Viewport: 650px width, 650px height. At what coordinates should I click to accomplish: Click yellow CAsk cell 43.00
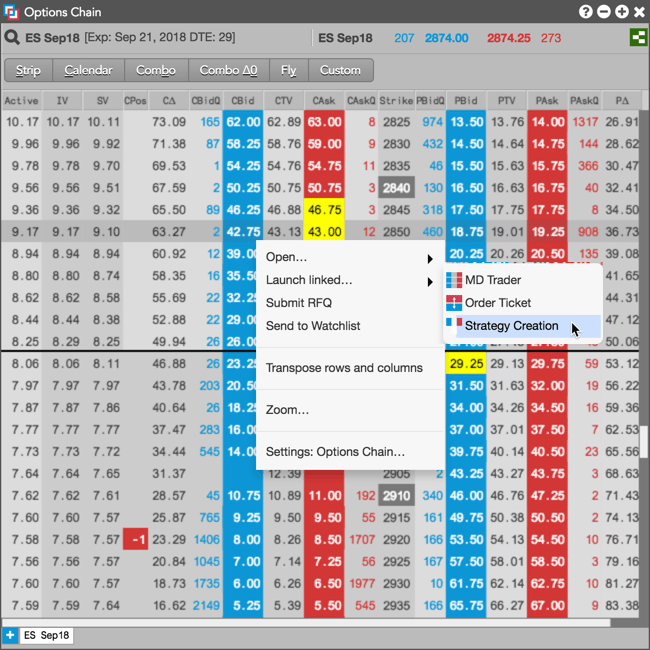(324, 232)
